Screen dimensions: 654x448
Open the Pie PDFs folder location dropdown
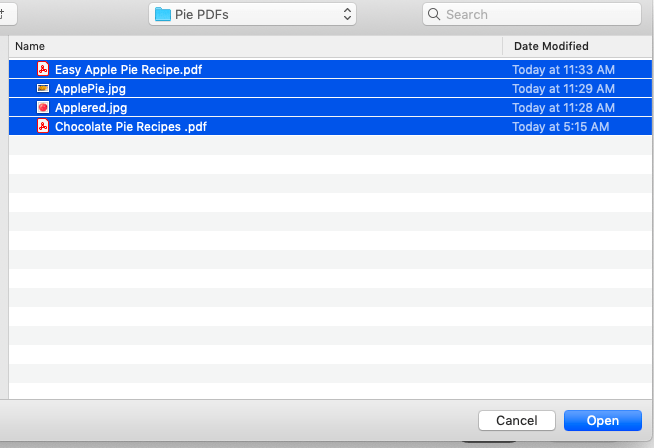point(252,14)
